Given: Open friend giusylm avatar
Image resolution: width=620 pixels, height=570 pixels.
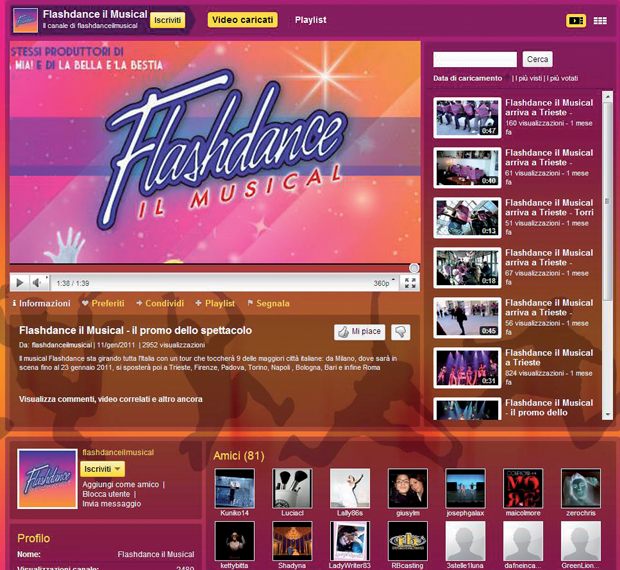Looking at the screenshot, I should point(408,489).
